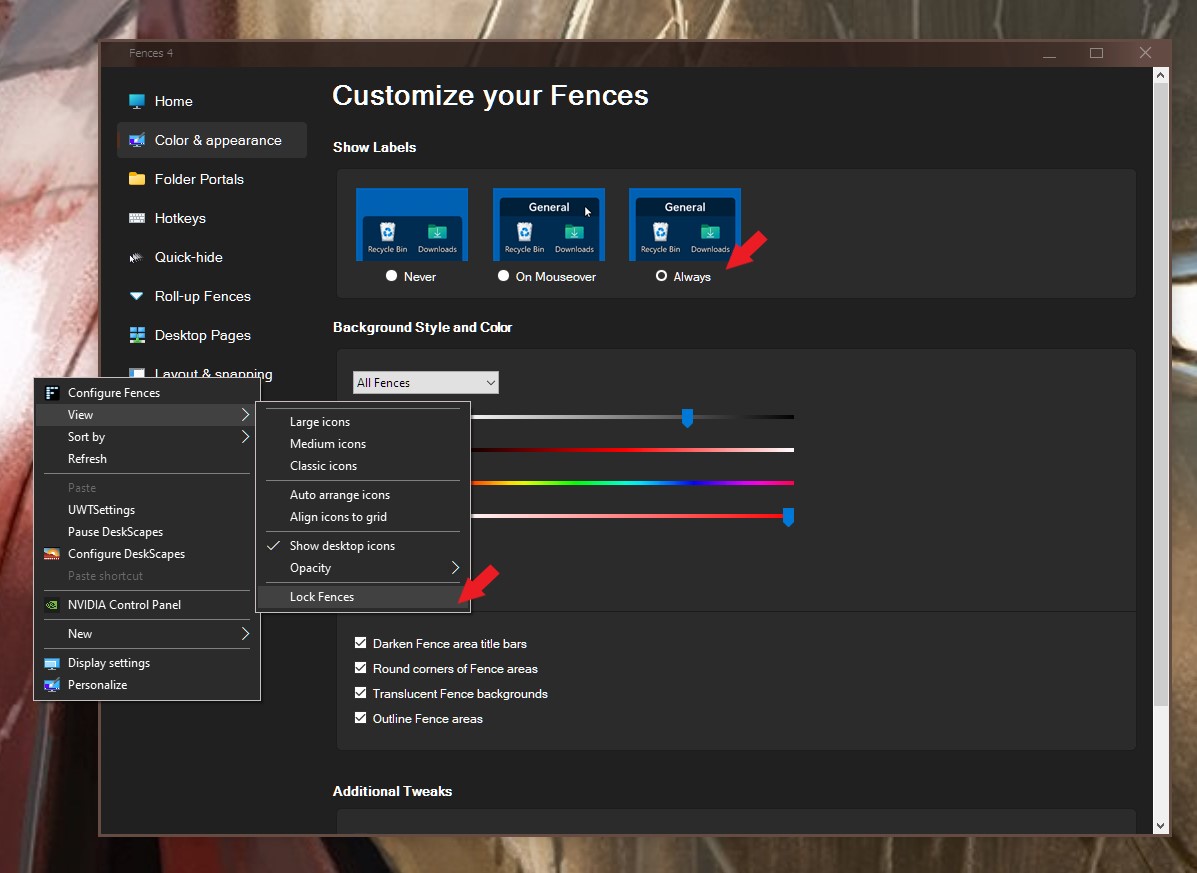Select the Always show labels radio button
This screenshot has height=873, width=1197.
(661, 275)
